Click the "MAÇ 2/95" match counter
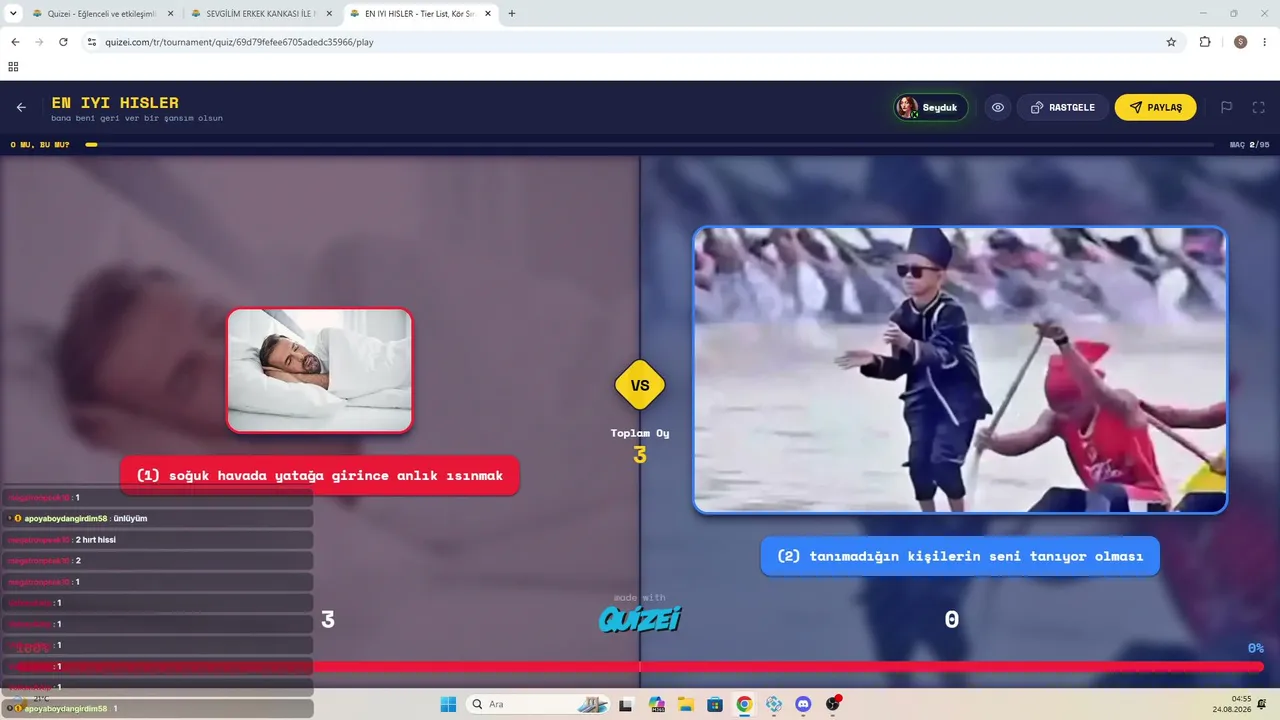The width and height of the screenshot is (1280, 720). click(1249, 145)
